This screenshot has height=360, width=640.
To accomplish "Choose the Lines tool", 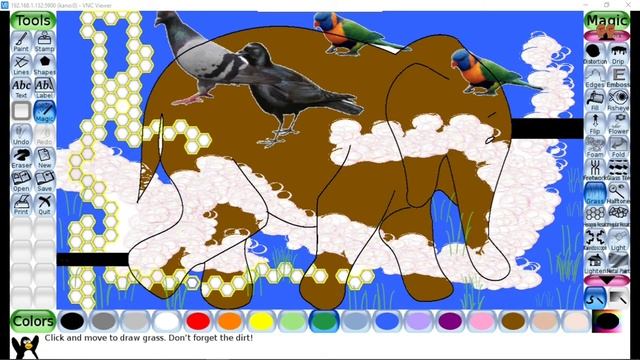I will pyautogui.click(x=21, y=65).
